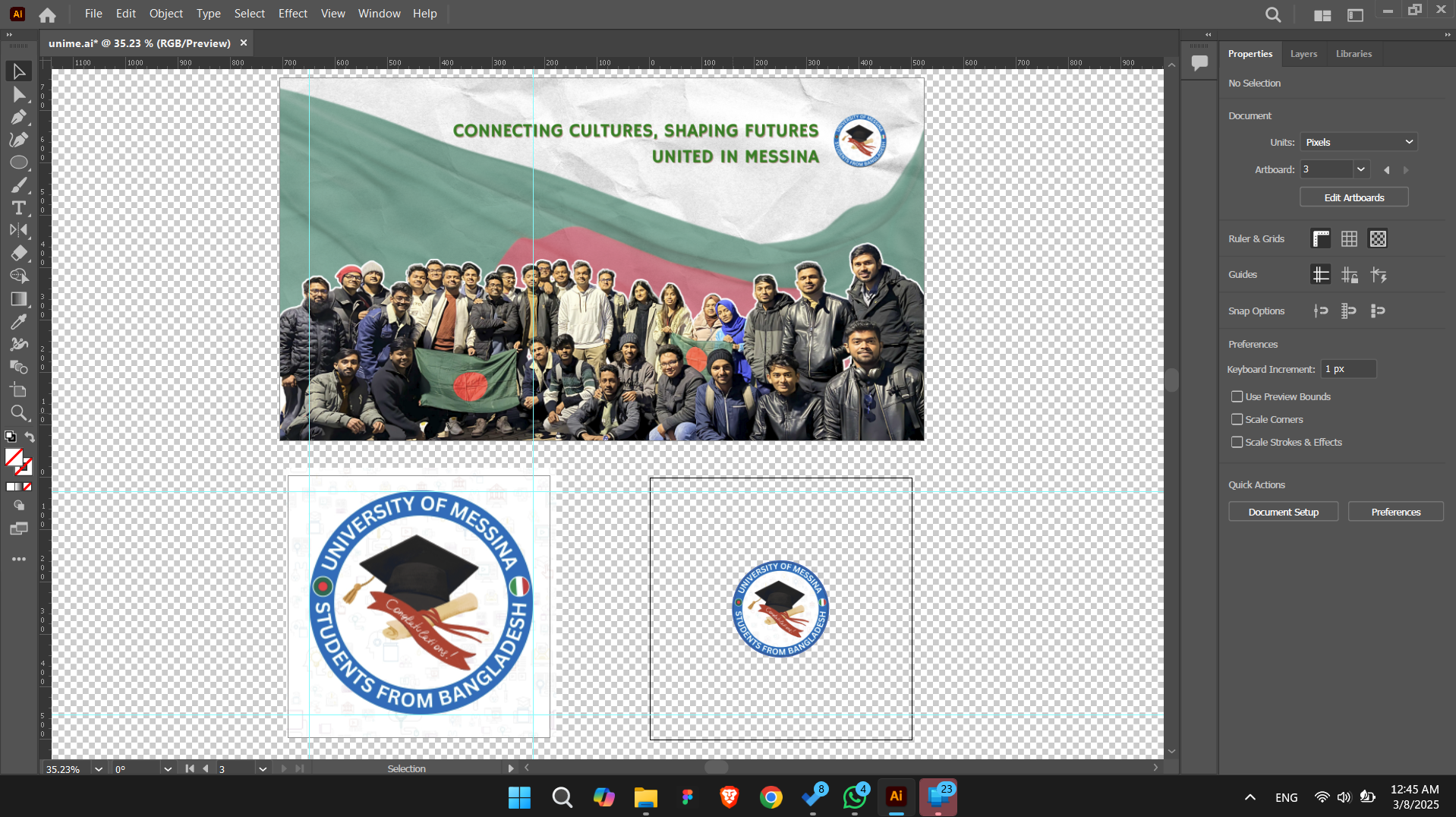Open the Artboard number dropdown in Properties

point(1361,169)
